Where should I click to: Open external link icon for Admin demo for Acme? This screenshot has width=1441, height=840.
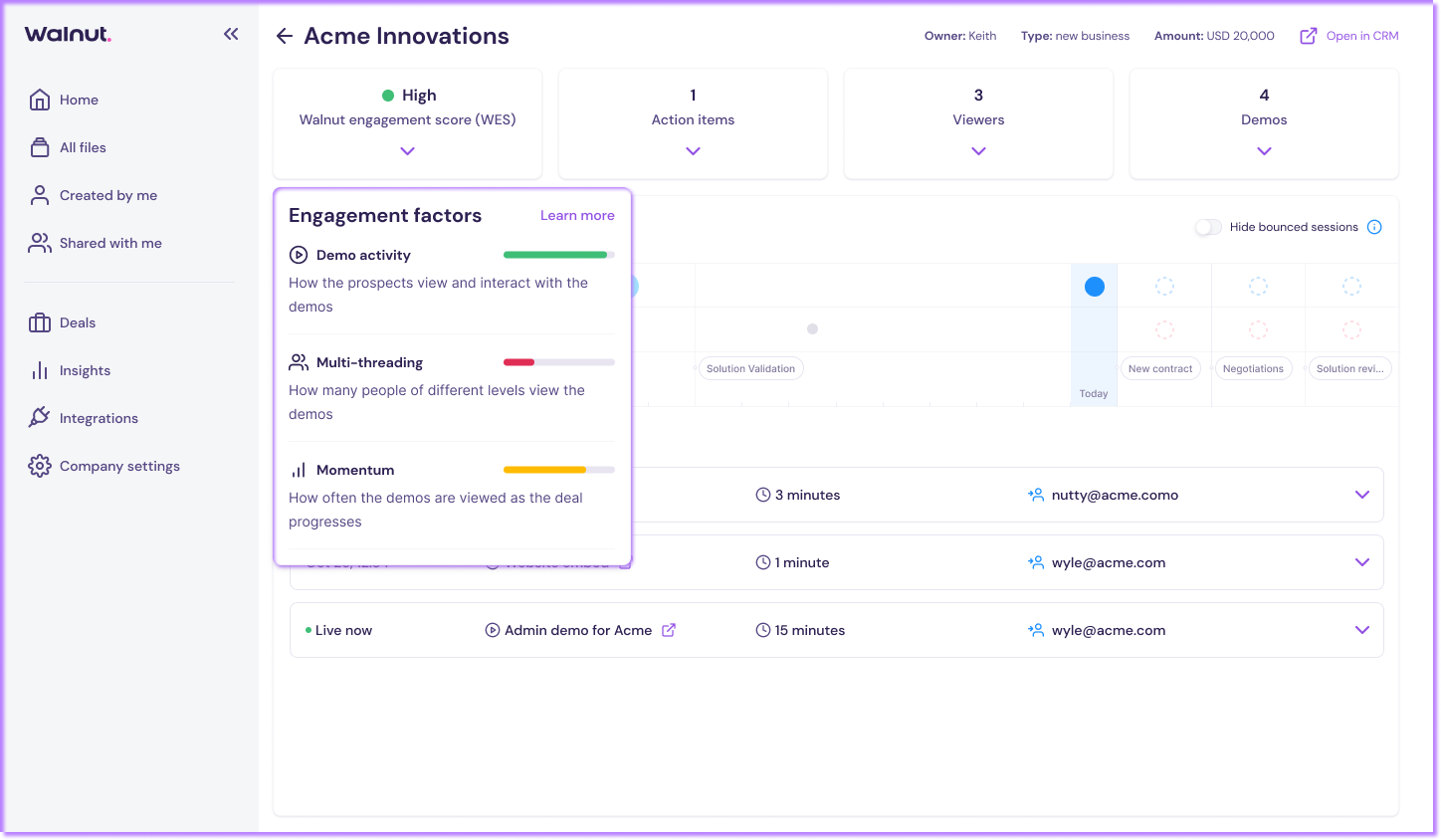click(x=669, y=630)
